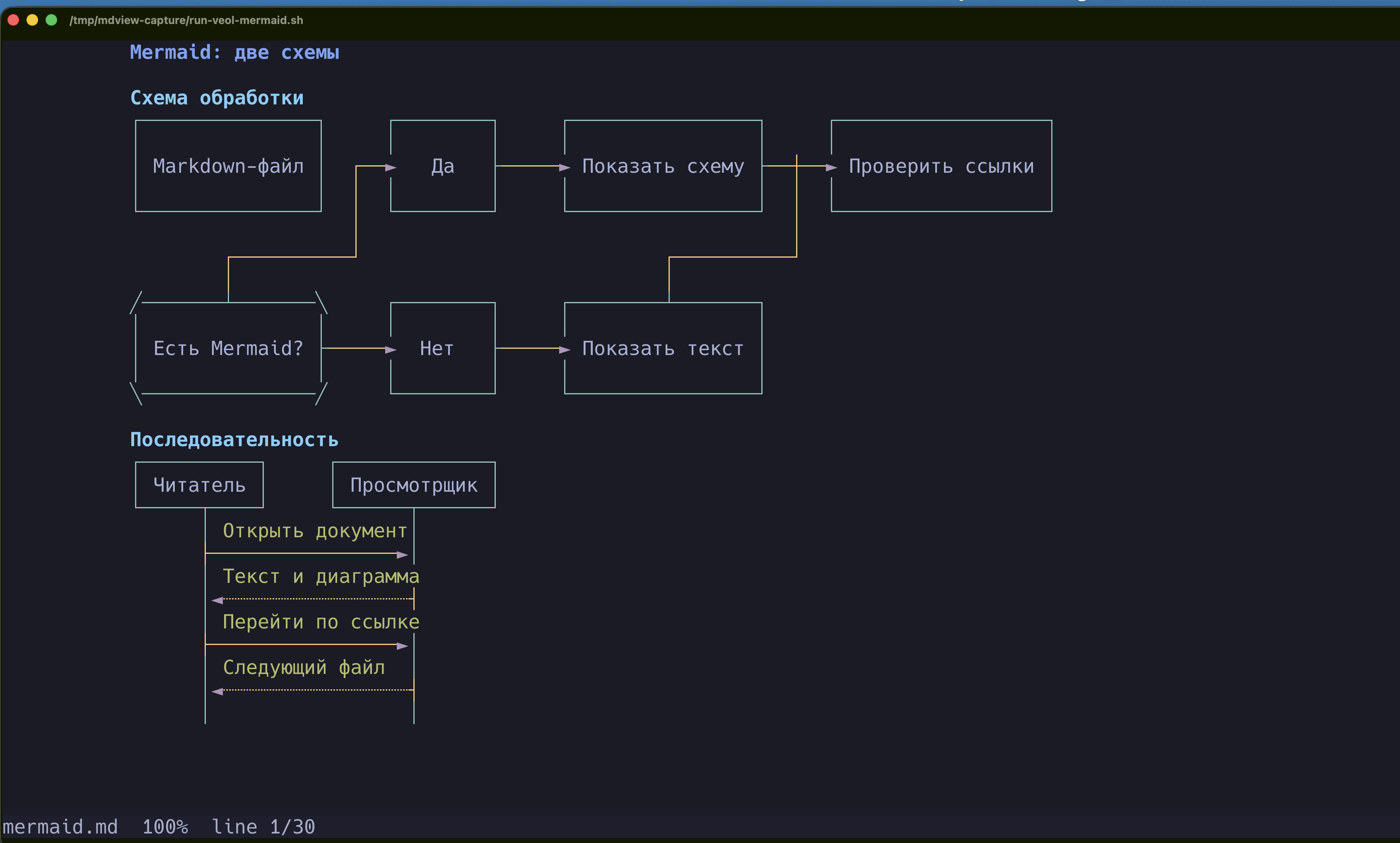Select the 'Нет' flowchart node
Viewport: 1400px width, 843px height.
pos(443,348)
